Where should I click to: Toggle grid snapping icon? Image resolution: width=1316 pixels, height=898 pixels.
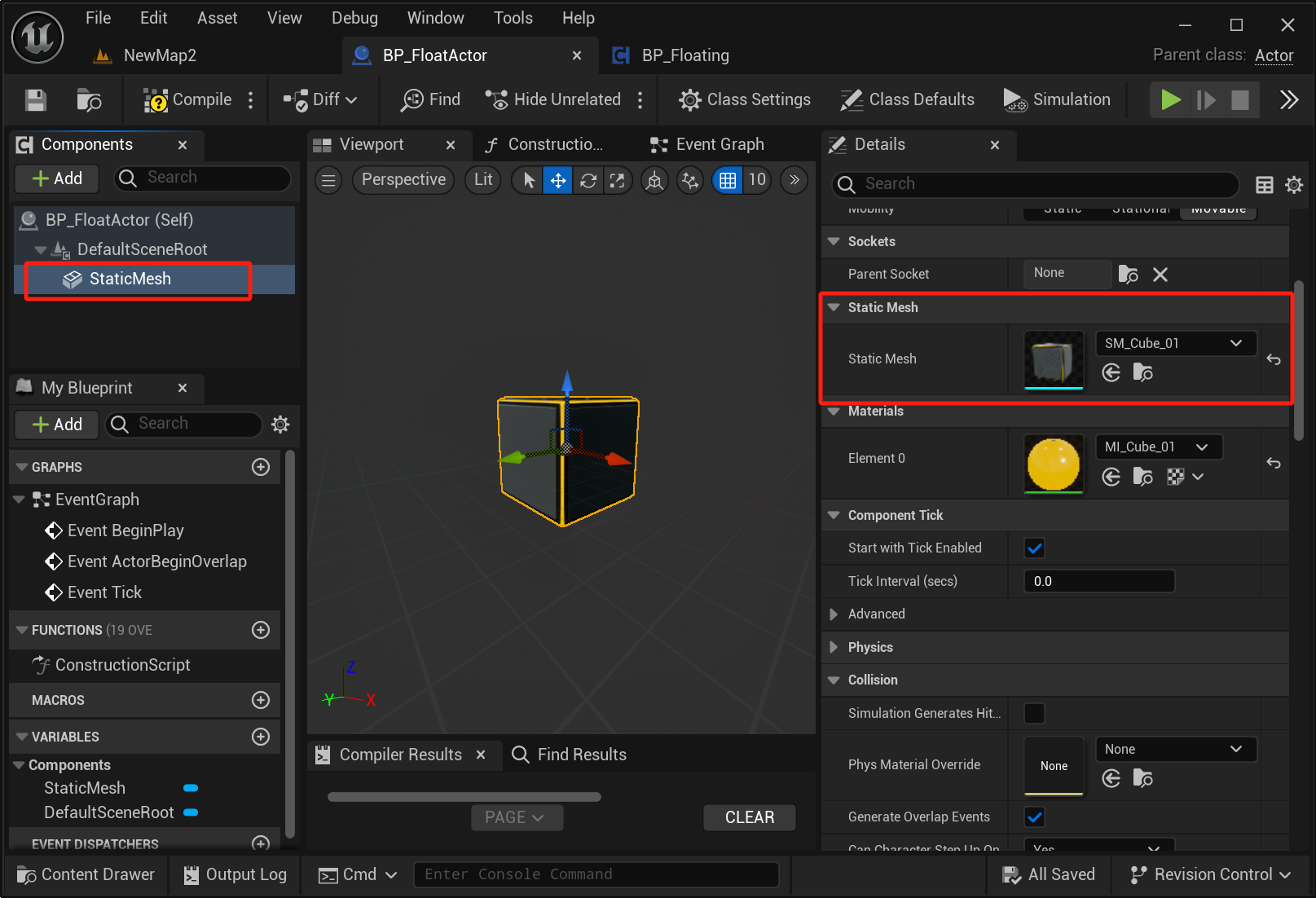[x=728, y=180]
